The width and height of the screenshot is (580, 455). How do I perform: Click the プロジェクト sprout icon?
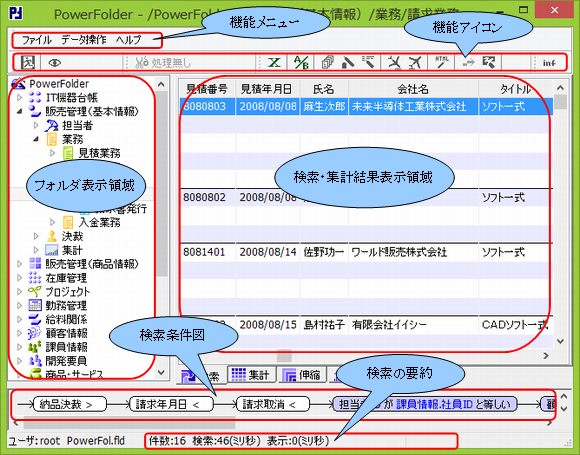click(x=35, y=291)
